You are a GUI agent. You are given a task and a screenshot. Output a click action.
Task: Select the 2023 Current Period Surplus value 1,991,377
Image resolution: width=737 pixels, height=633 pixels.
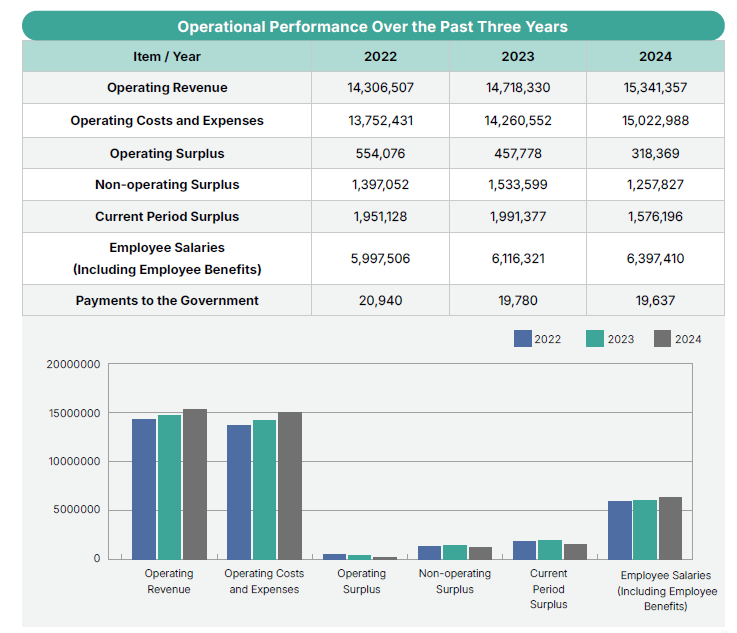pos(518,216)
